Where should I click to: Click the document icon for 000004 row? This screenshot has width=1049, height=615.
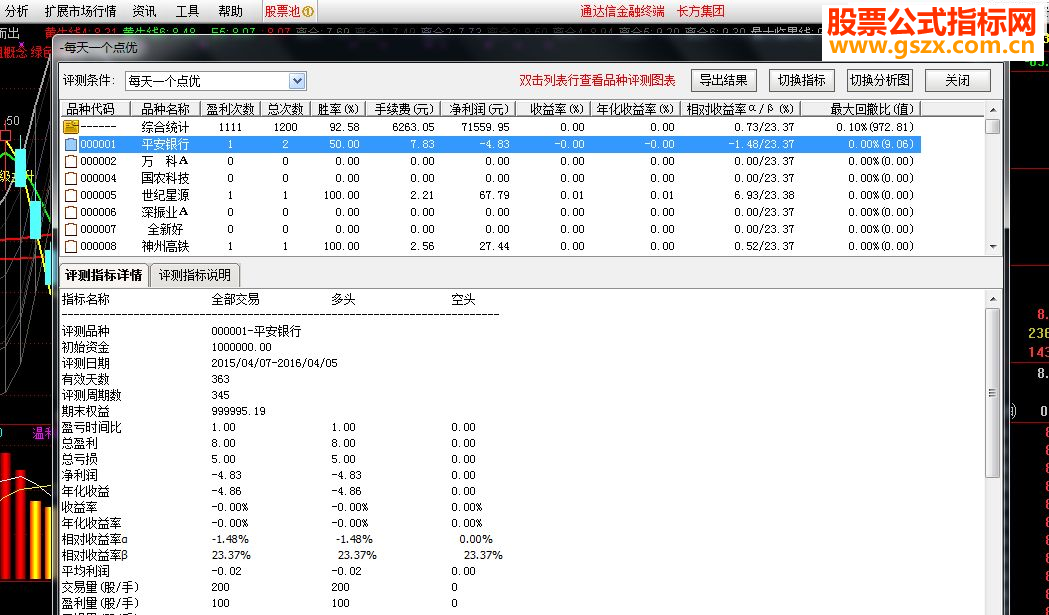point(71,178)
